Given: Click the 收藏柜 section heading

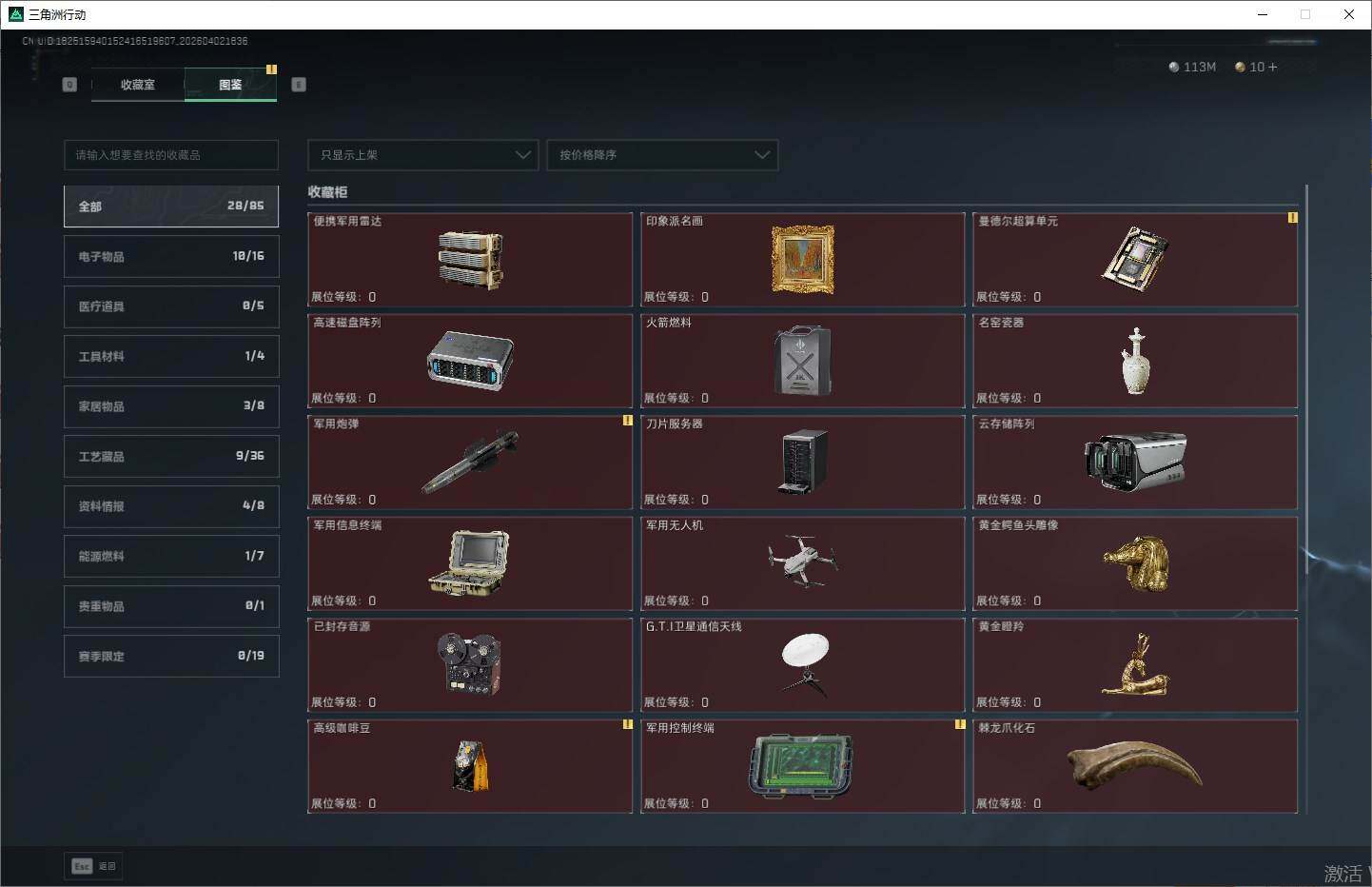Looking at the screenshot, I should [327, 192].
